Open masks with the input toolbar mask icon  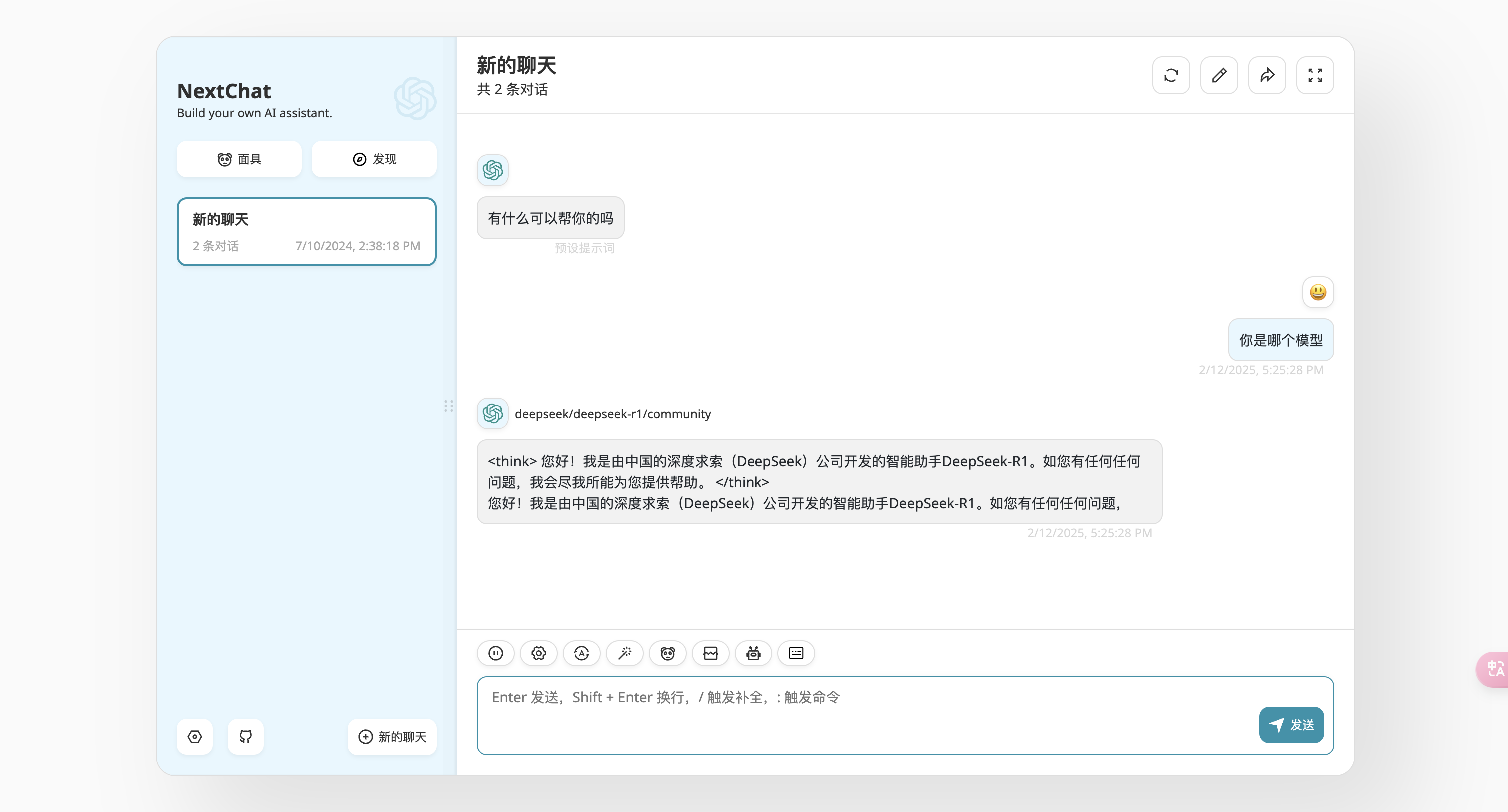point(668,653)
